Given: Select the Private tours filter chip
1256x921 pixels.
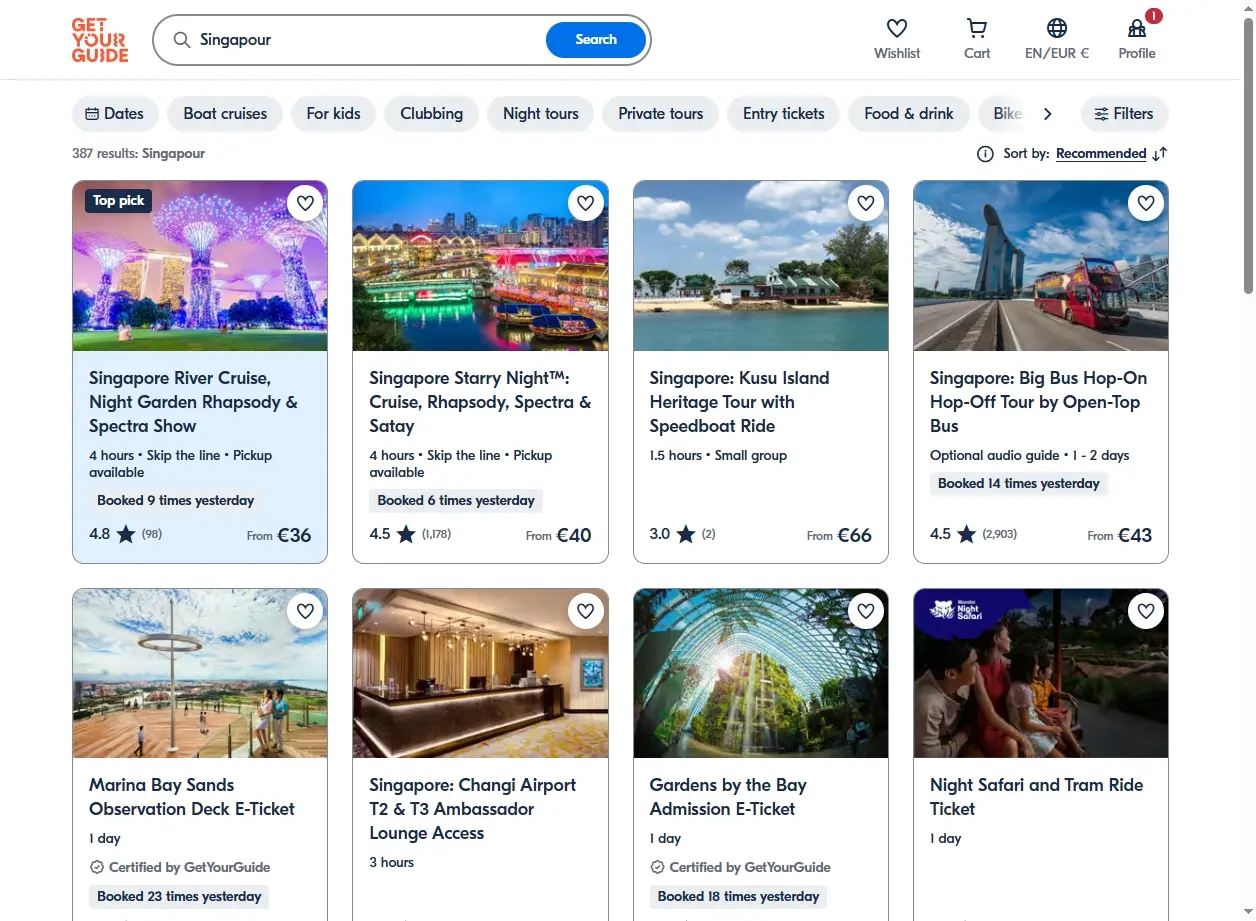Looking at the screenshot, I should [x=661, y=114].
